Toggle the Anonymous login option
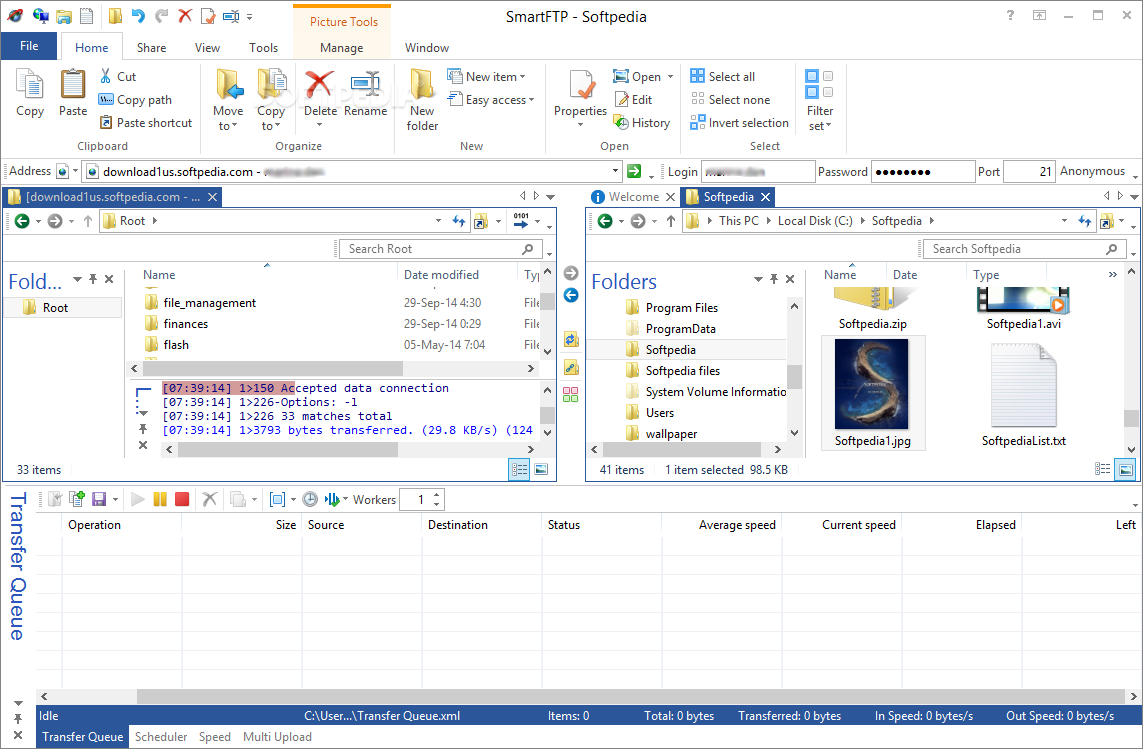The image size is (1143, 749). point(1092,171)
